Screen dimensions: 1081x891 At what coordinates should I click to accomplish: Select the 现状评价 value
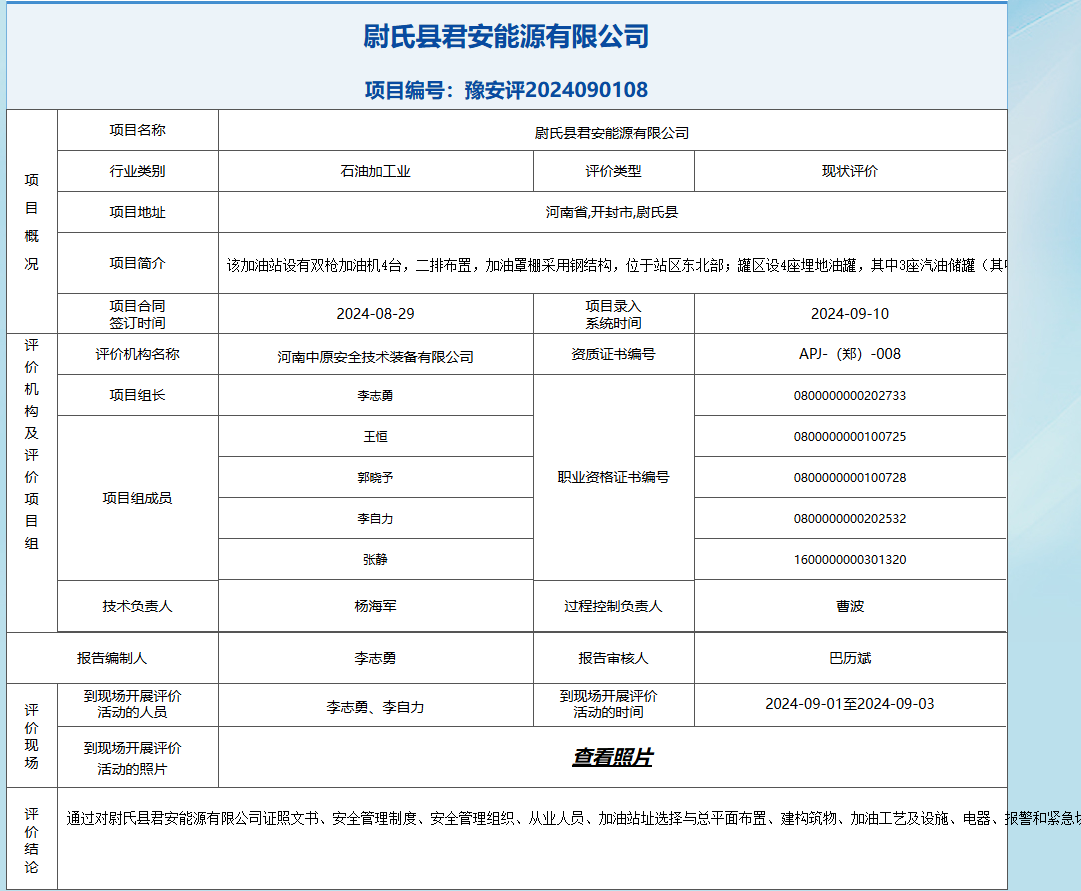tap(850, 171)
